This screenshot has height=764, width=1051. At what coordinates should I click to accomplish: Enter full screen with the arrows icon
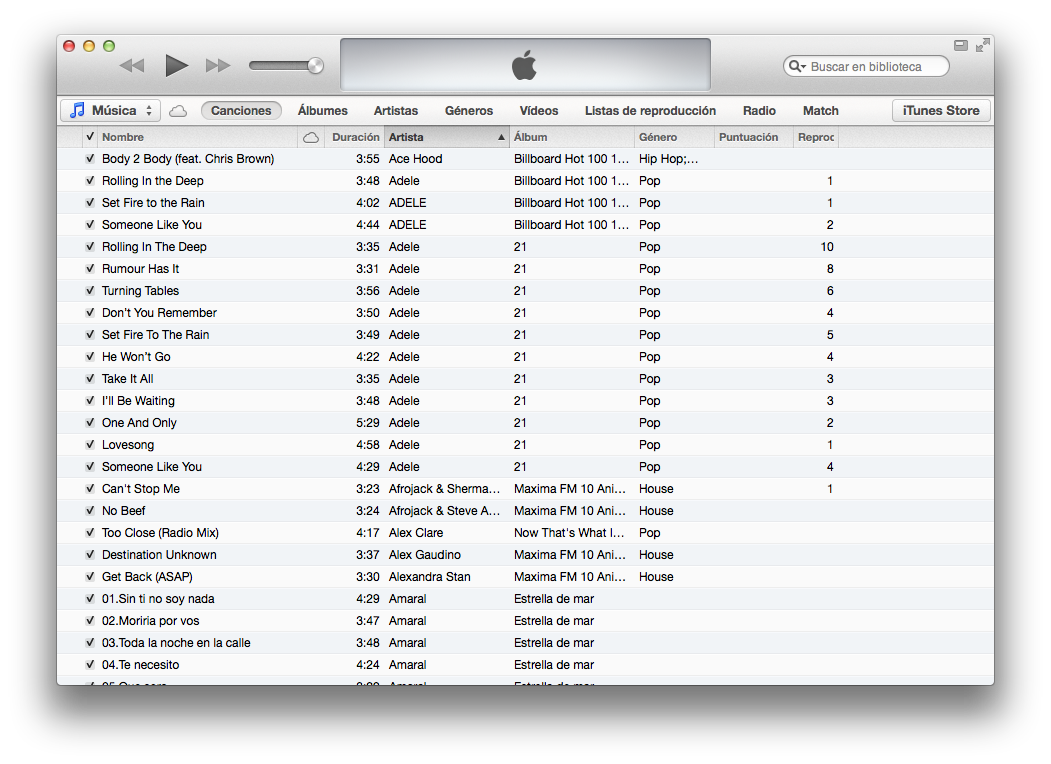(983, 45)
